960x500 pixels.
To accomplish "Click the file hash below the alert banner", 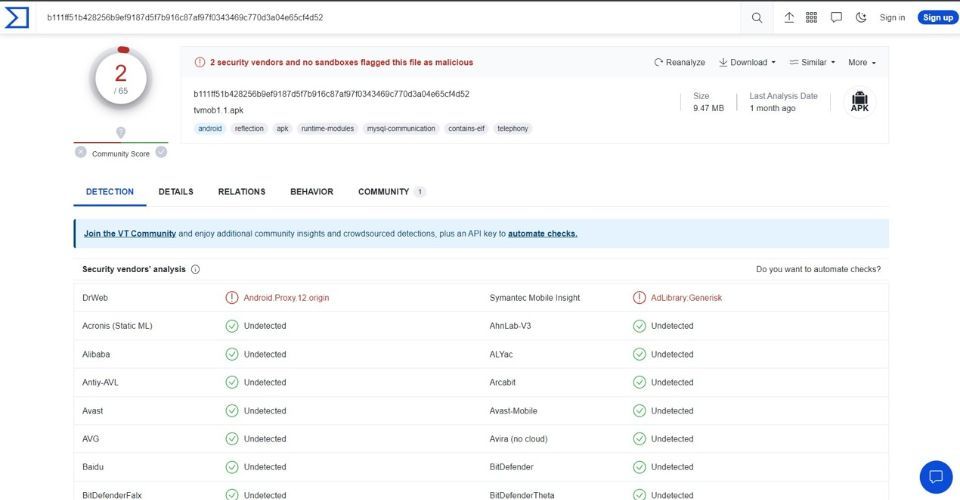I will (x=331, y=94).
